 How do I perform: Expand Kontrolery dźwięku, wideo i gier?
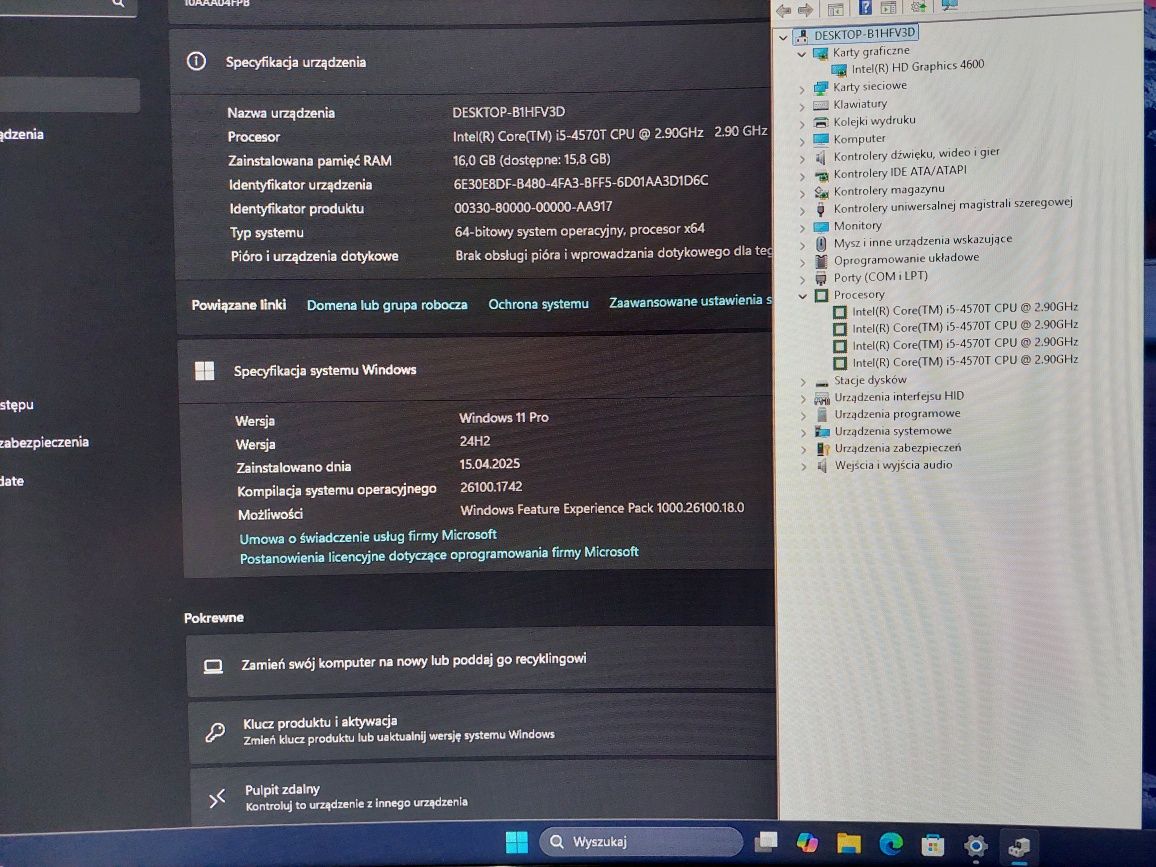click(802, 158)
